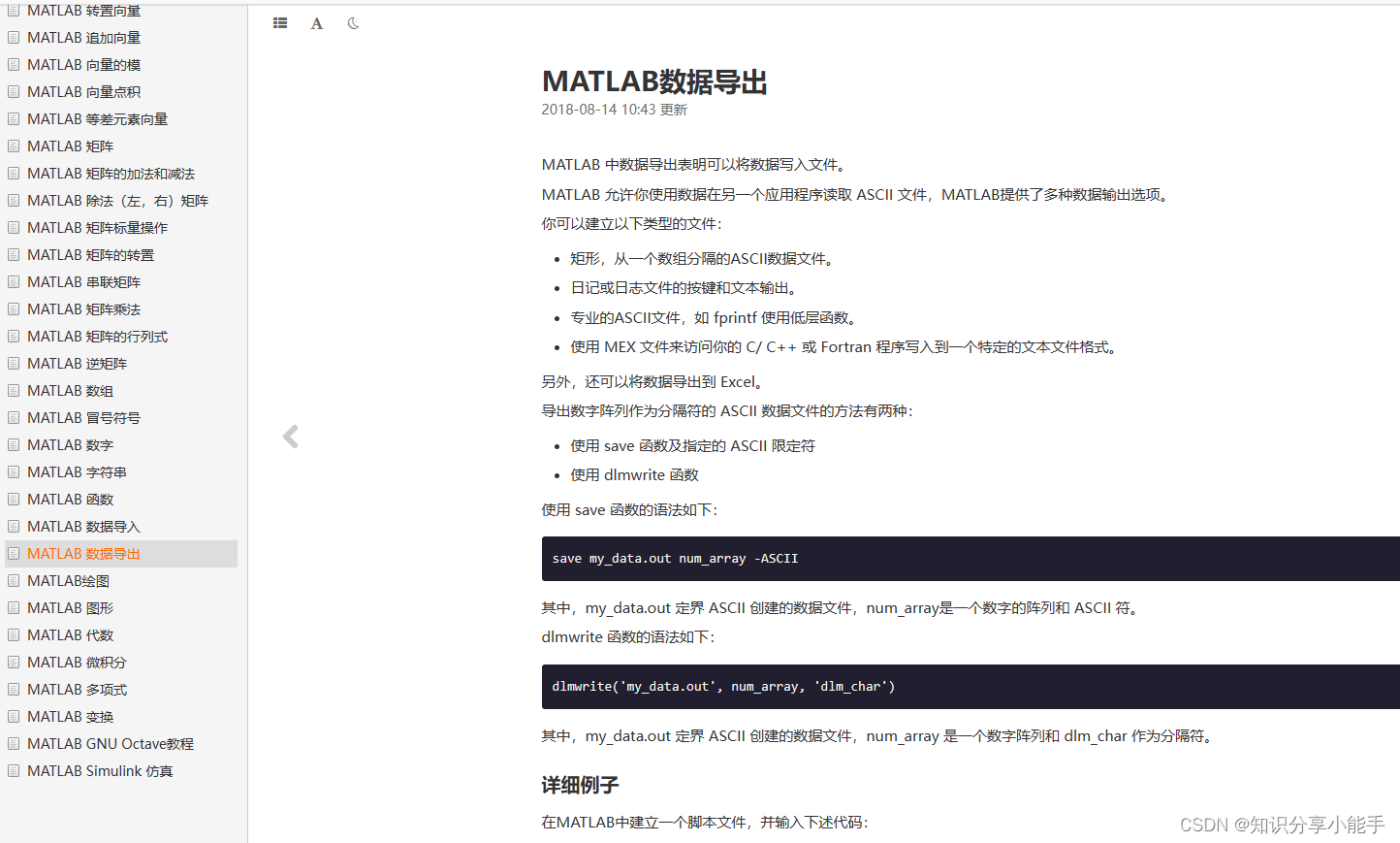
Task: Select MATLAB 数据导入 in the sidebar
Action: [x=83, y=527]
